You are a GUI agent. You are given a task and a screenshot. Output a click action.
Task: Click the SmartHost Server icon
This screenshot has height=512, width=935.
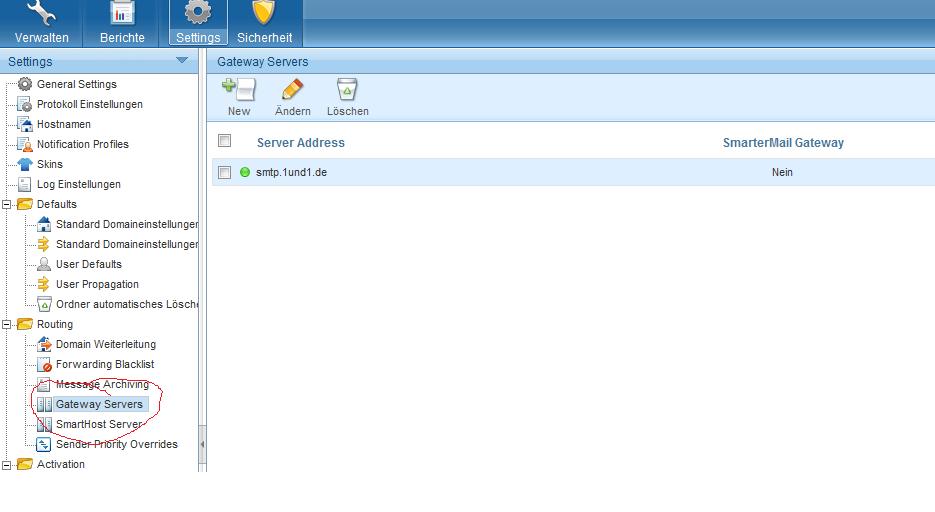[x=44, y=424]
